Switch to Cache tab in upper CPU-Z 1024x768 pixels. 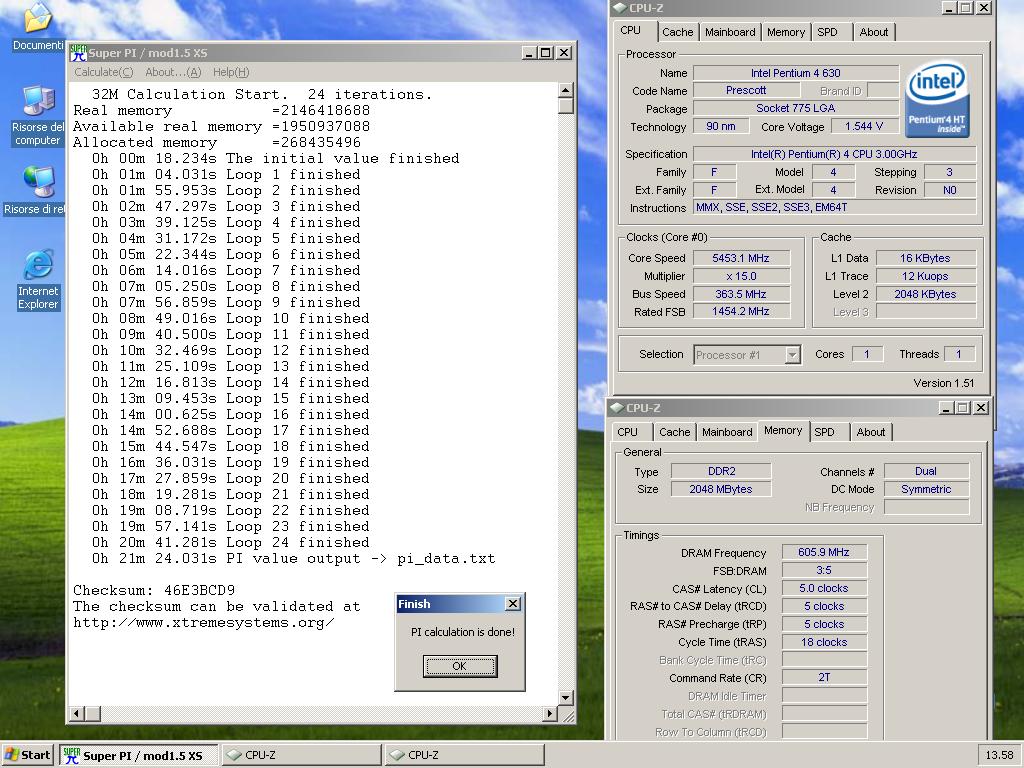677,32
